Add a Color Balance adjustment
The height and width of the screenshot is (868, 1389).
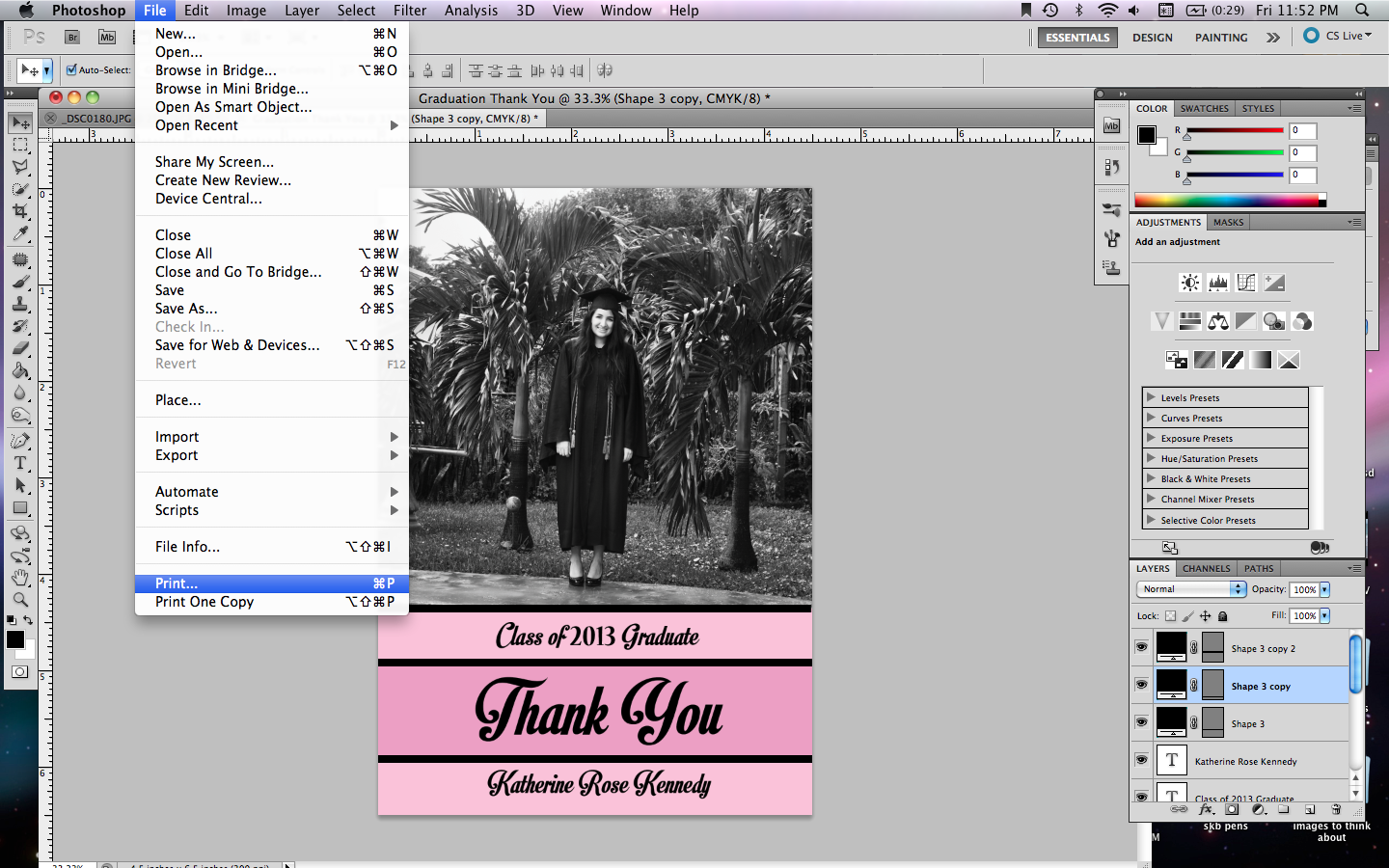click(1218, 321)
